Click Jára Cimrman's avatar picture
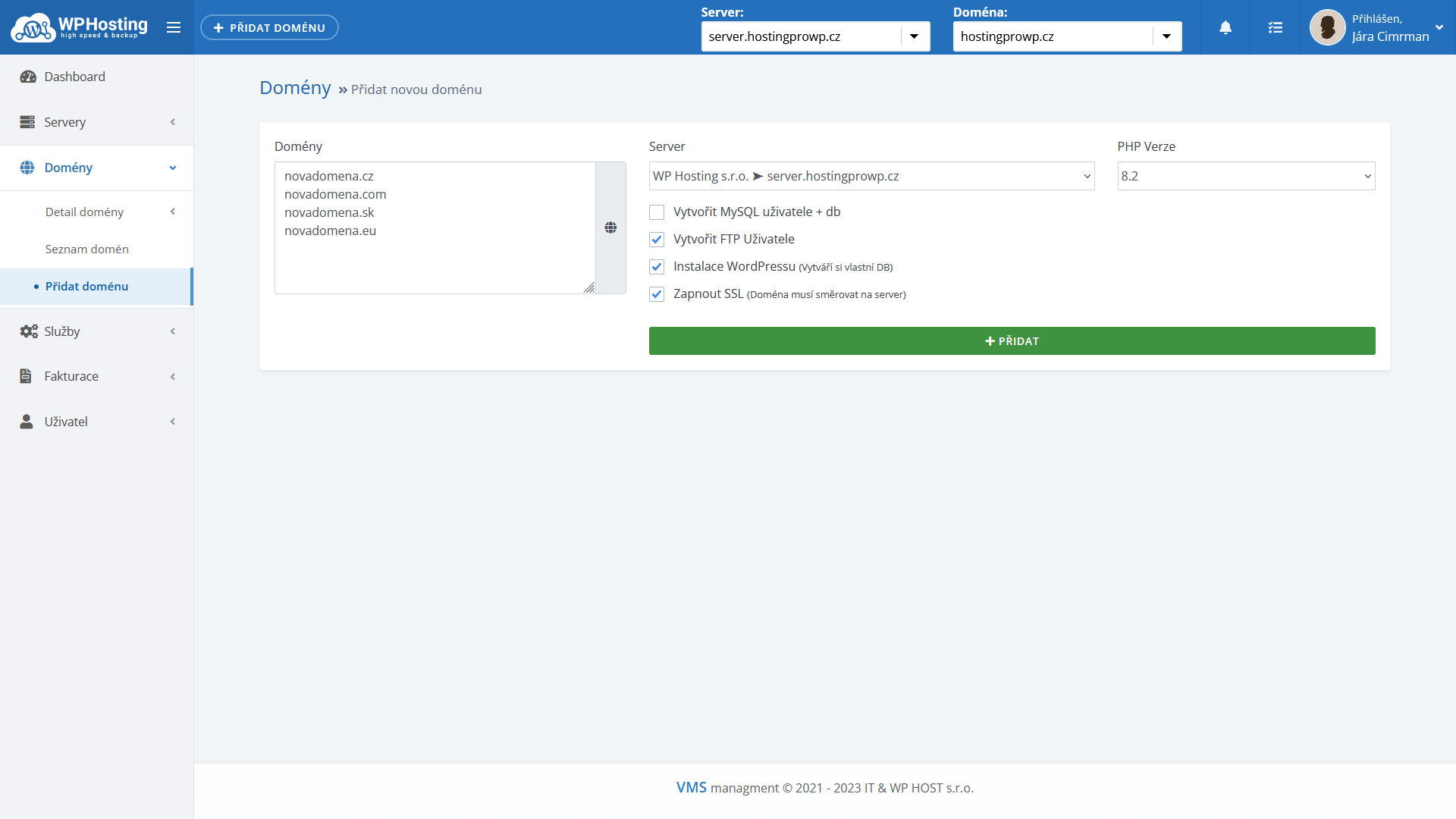The width and height of the screenshot is (1456, 819). click(1327, 27)
